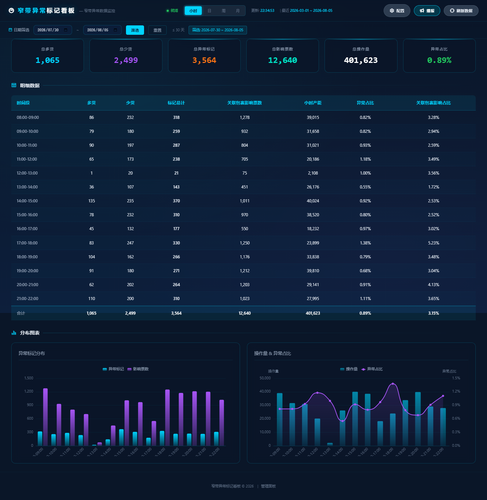Select the 2,499 purple KPI card
Screen dimensions: 487x500
[x=126, y=56]
